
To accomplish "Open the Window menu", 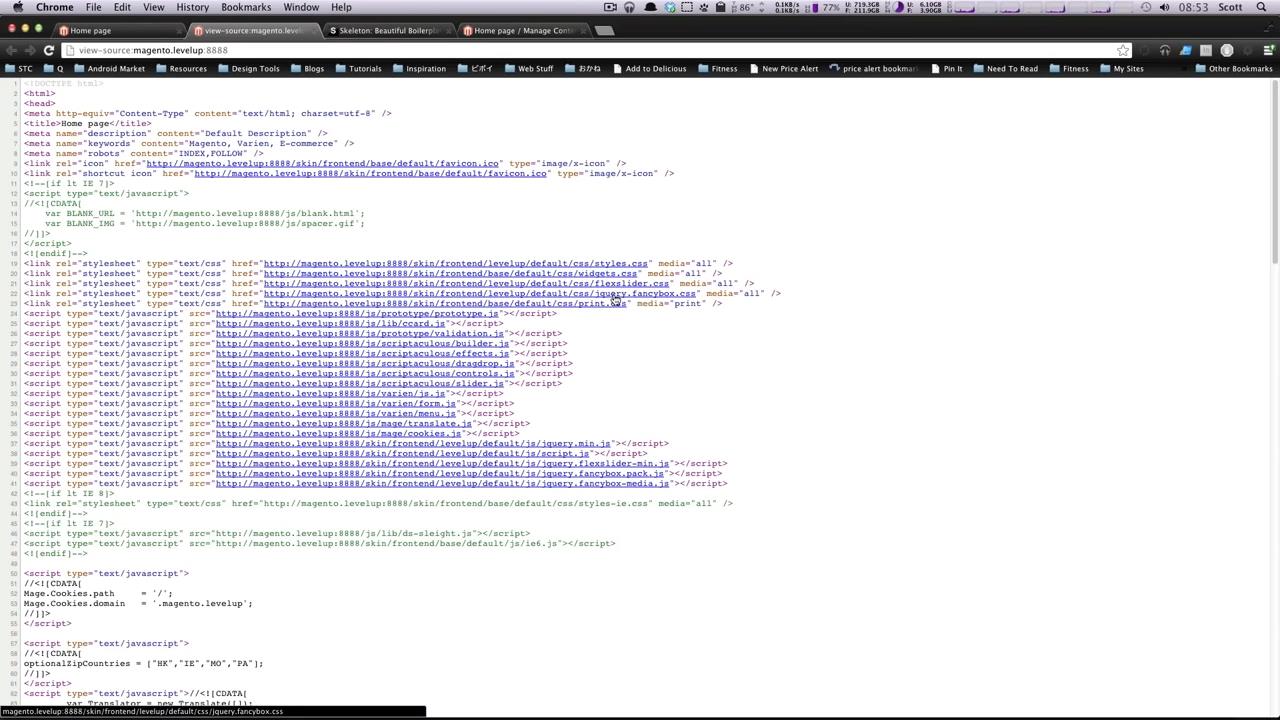I will click(301, 7).
